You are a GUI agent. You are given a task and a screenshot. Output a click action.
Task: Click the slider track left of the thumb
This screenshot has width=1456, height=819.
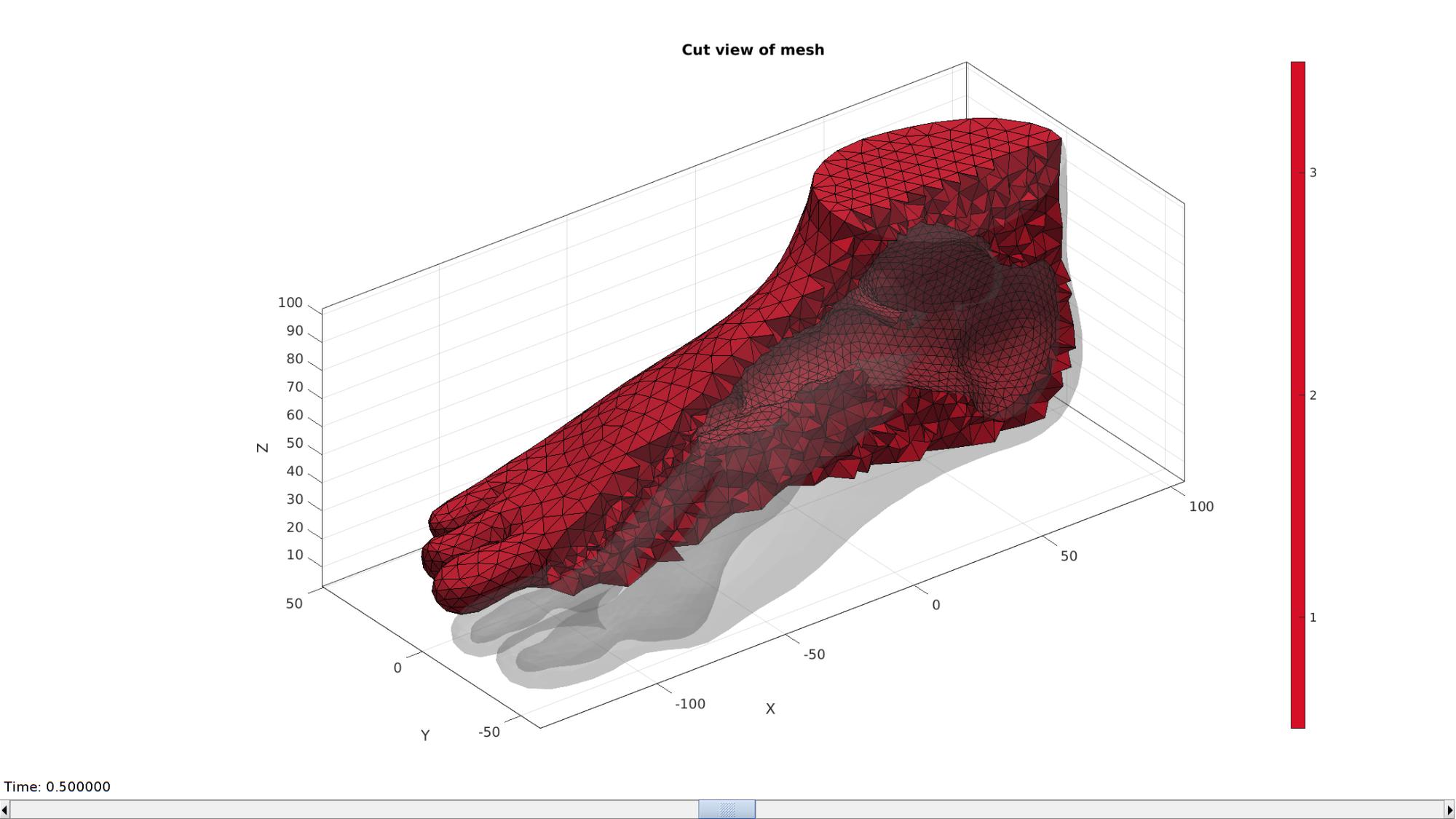[355, 810]
